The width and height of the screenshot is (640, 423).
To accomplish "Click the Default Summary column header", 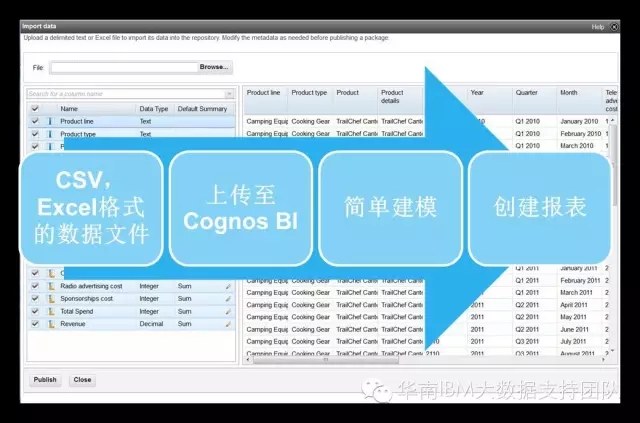I will pyautogui.click(x=202, y=109).
